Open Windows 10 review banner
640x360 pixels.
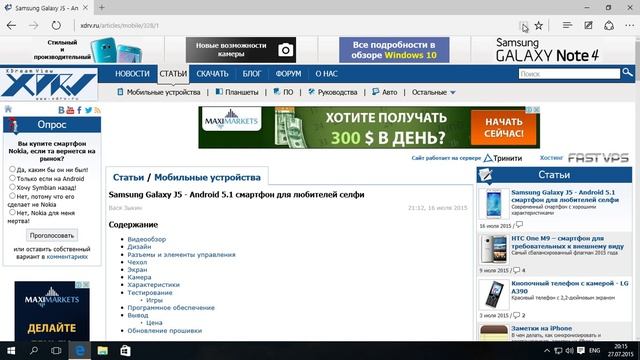coord(394,50)
